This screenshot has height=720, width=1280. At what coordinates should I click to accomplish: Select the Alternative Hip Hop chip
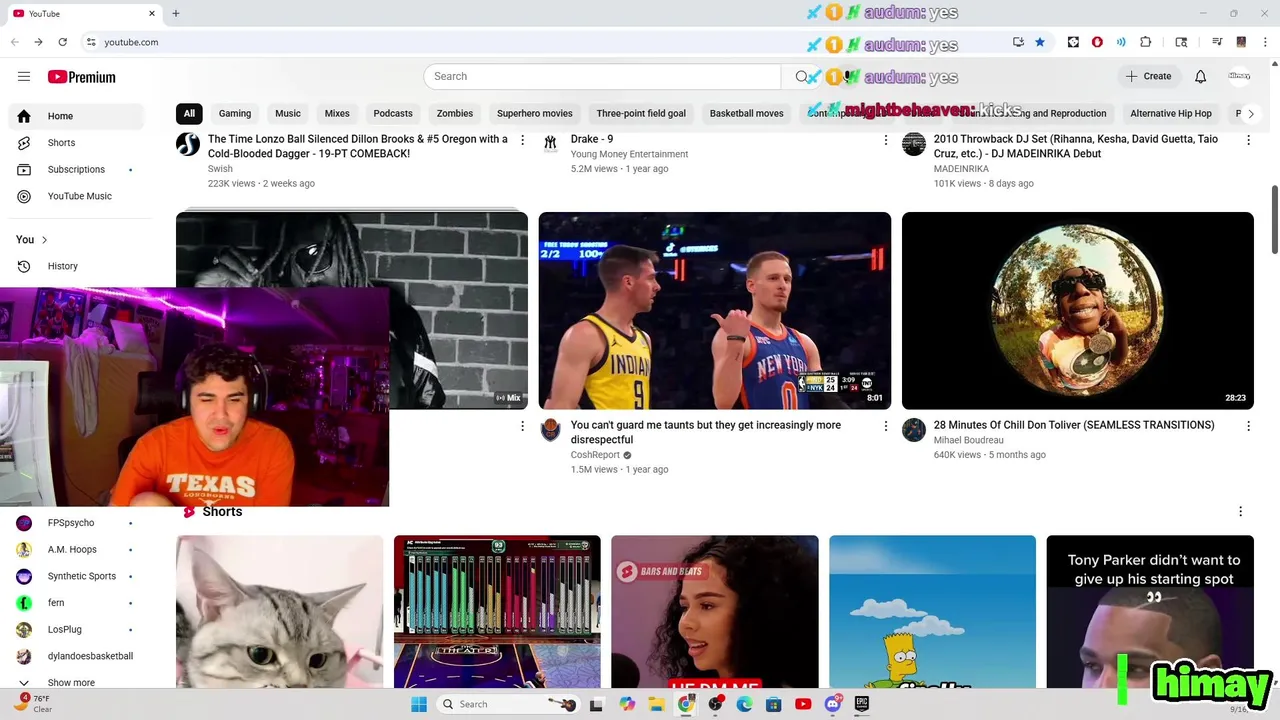click(x=1171, y=113)
